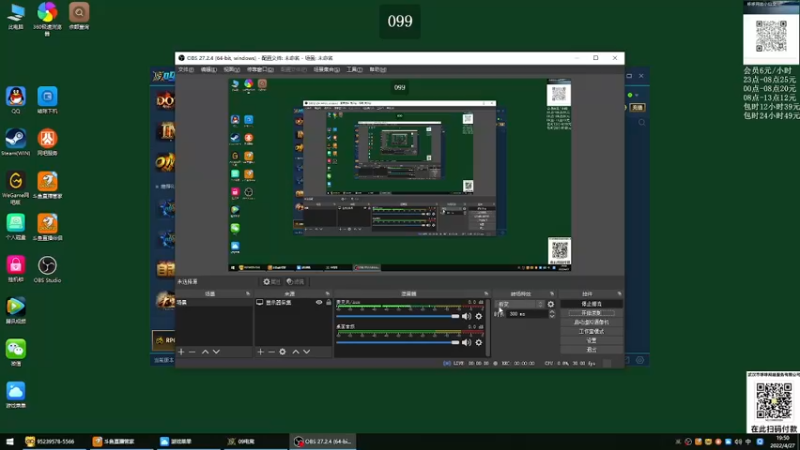Remove the selected scene with minus icon
This screenshot has width=800, height=450.
(x=192, y=352)
